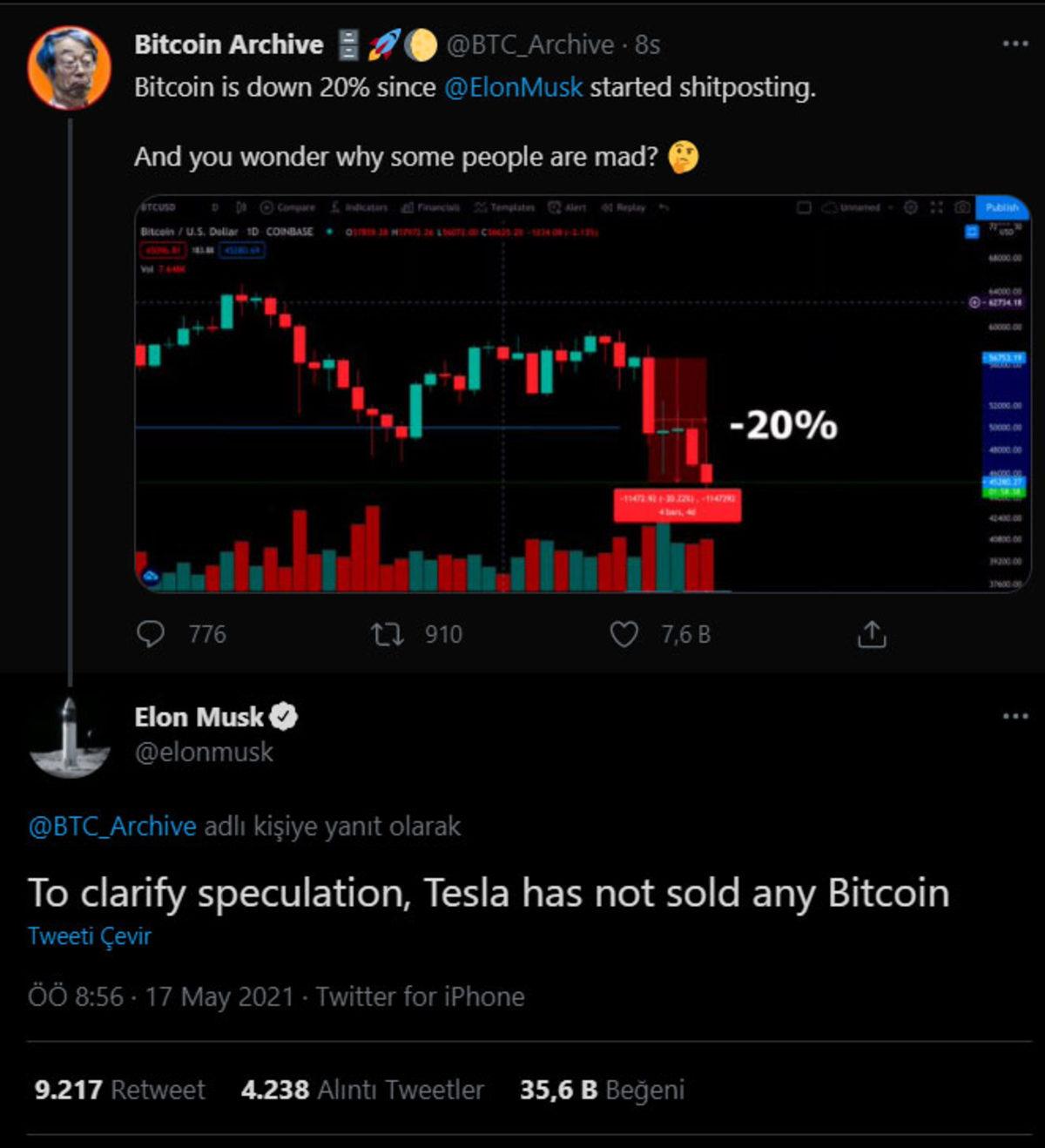Viewport: 1045px width, 1148px height.
Task: Enter fullscreen mode on the chart
Action: tap(937, 208)
